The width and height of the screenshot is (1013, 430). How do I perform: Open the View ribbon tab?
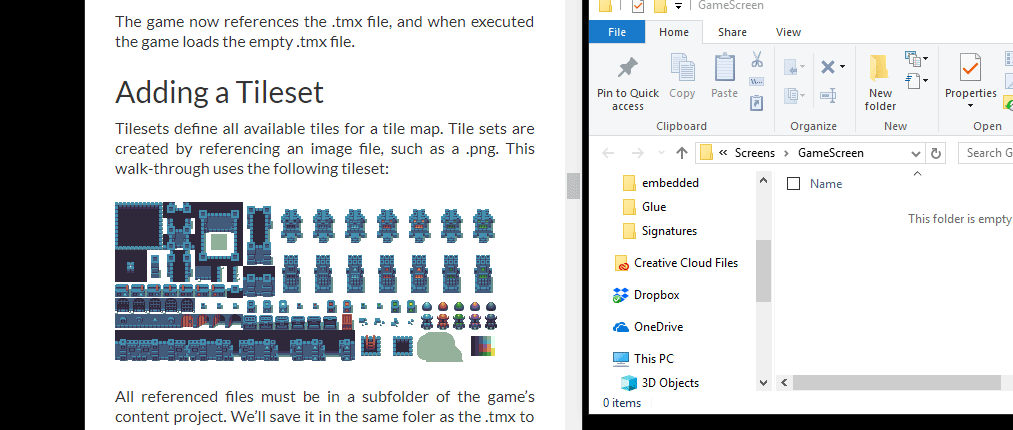pyautogui.click(x=788, y=32)
